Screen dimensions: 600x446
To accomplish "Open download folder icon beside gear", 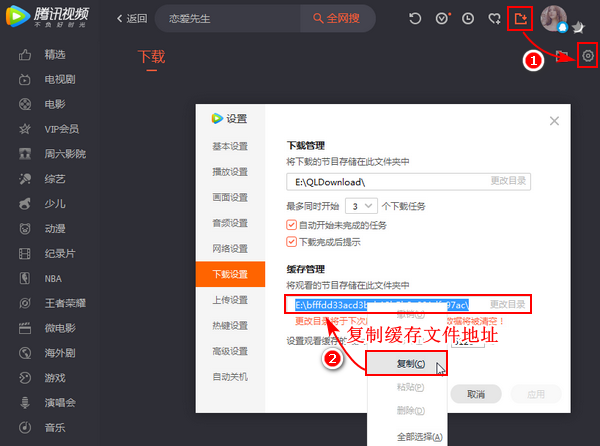I will coord(562,56).
